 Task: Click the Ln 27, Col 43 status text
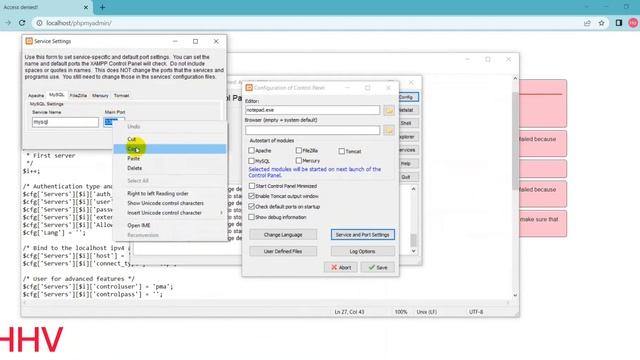click(349, 312)
